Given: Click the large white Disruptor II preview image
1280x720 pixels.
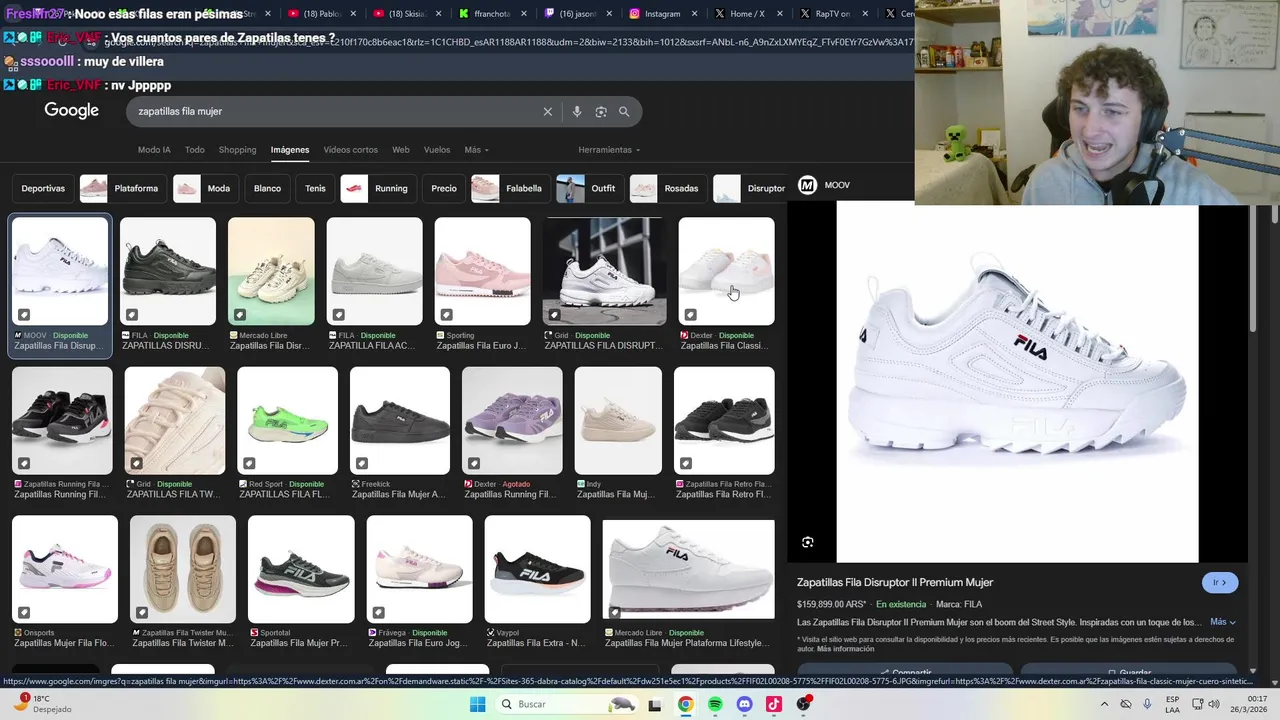Looking at the screenshot, I should (1017, 383).
